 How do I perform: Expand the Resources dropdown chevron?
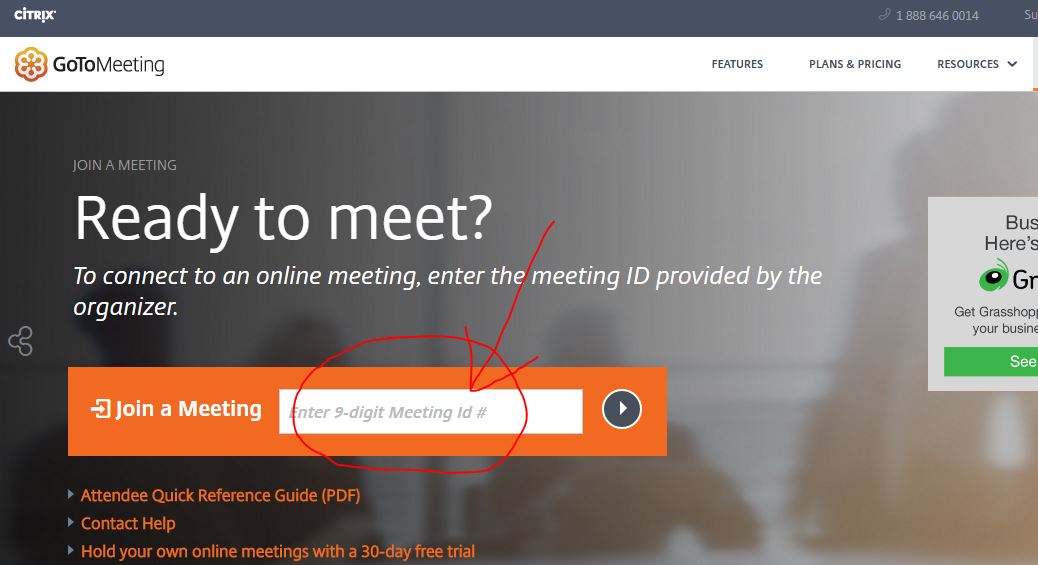(x=1012, y=64)
